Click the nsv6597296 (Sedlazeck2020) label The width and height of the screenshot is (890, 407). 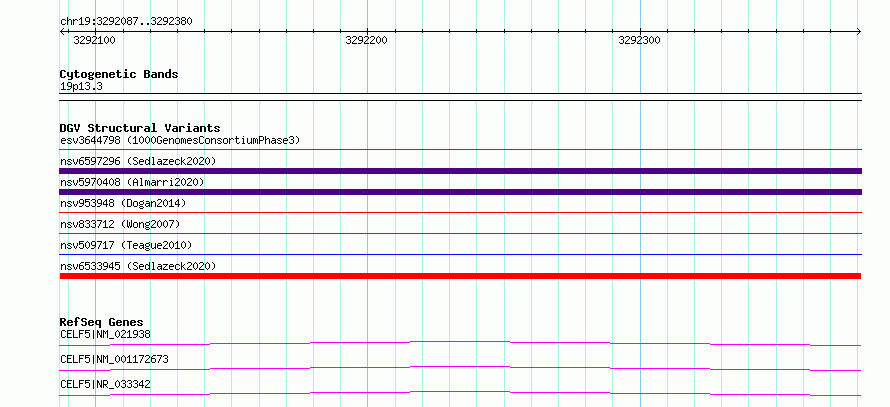click(x=138, y=161)
